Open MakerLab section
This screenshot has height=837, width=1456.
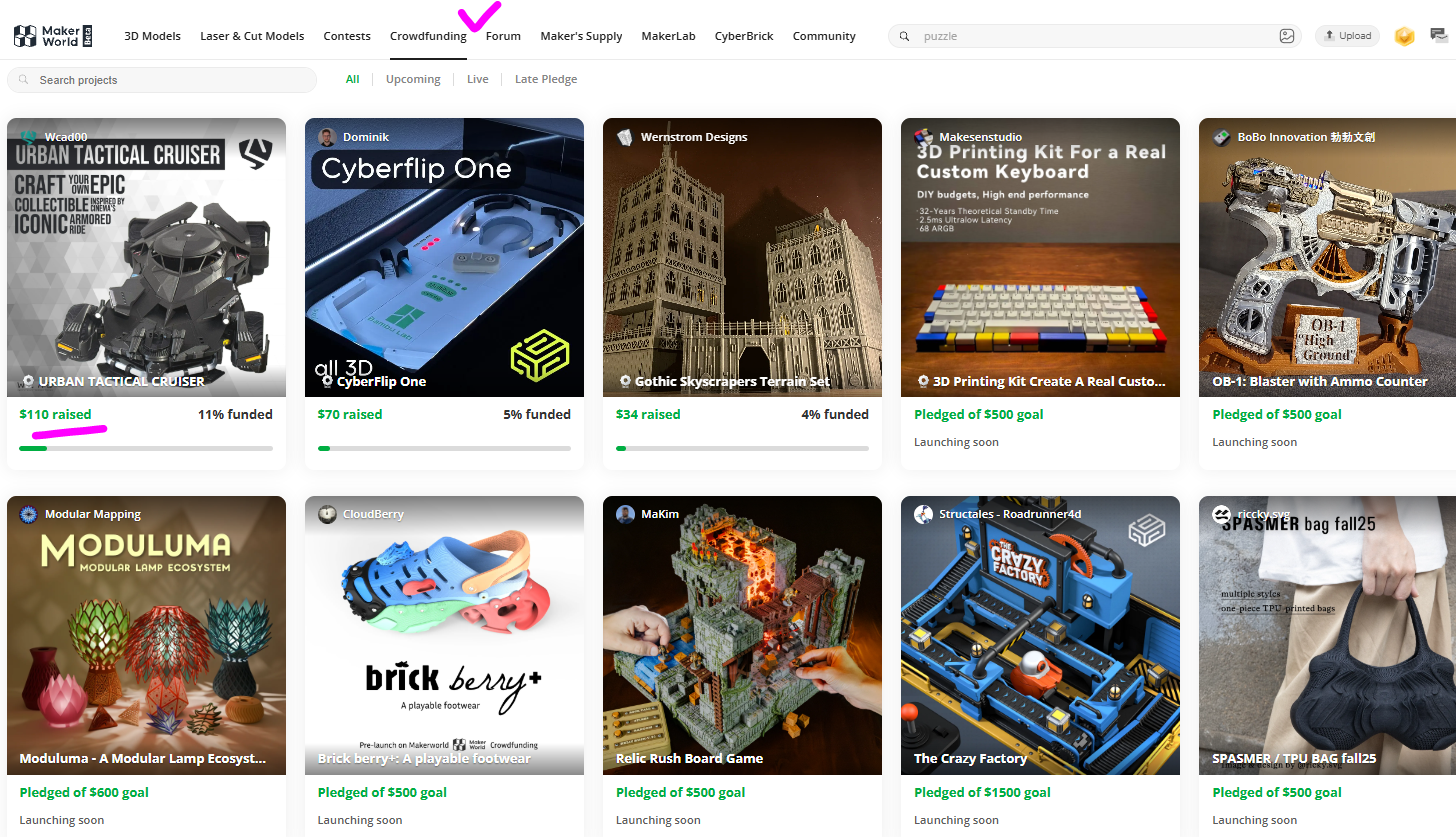[668, 36]
